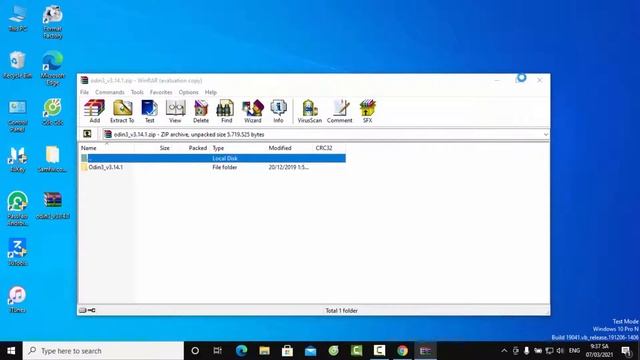This screenshot has height=360, width=640.
Task: Click the SFX toolbar icon
Action: (x=367, y=111)
